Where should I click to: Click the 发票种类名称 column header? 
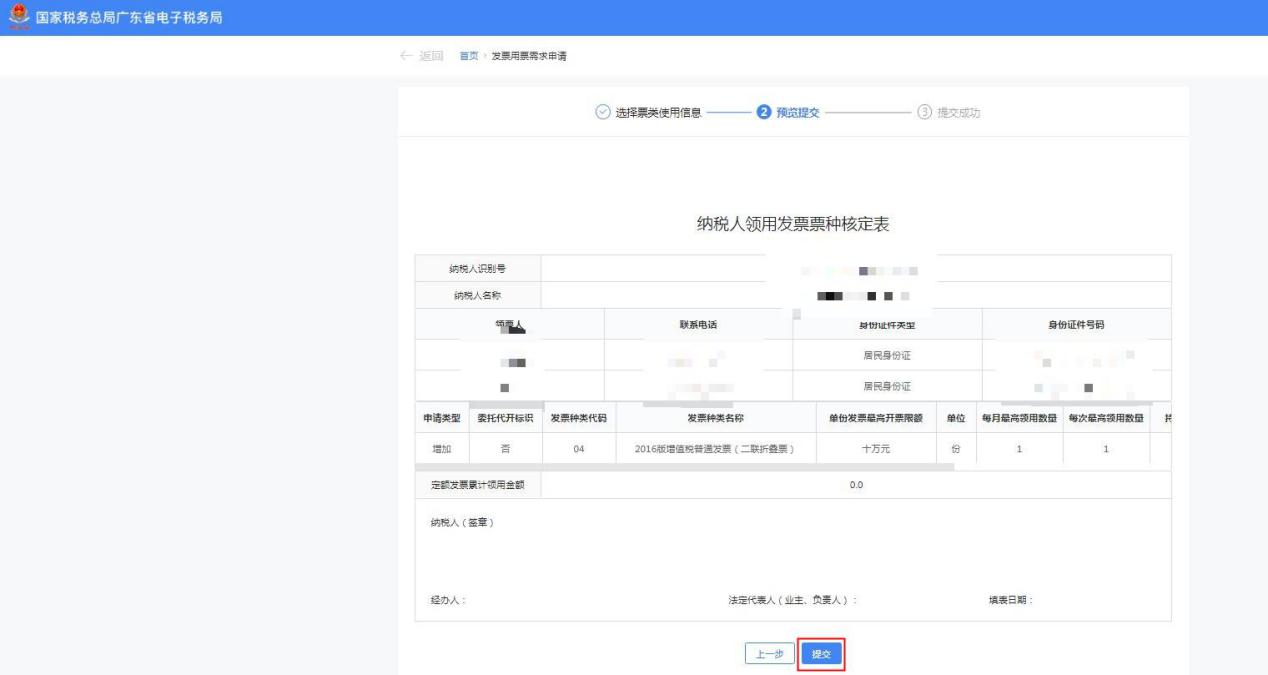pyautogui.click(x=714, y=417)
